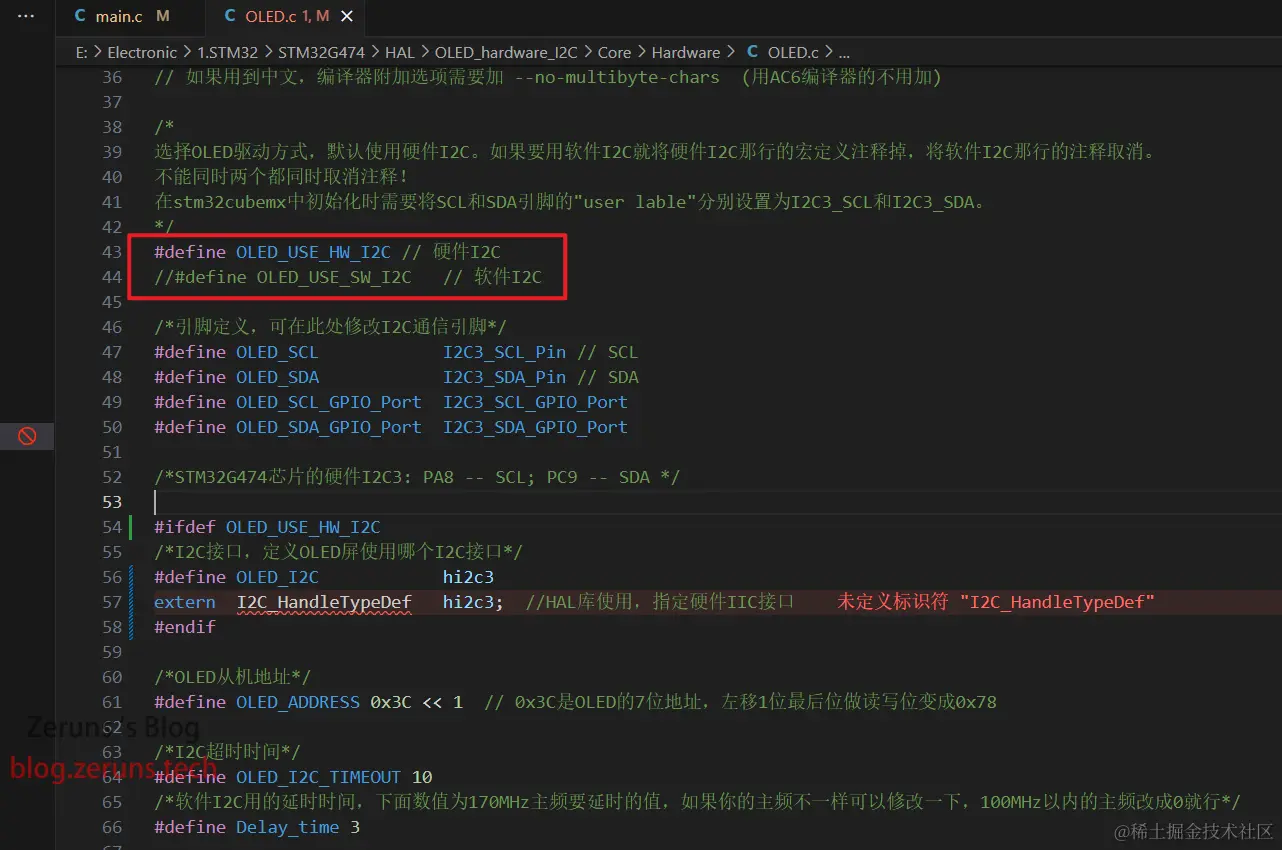Screen dimensions: 1282x850
Task: Click I2C3_SDA_Pin on line 48
Action: [x=504, y=377]
